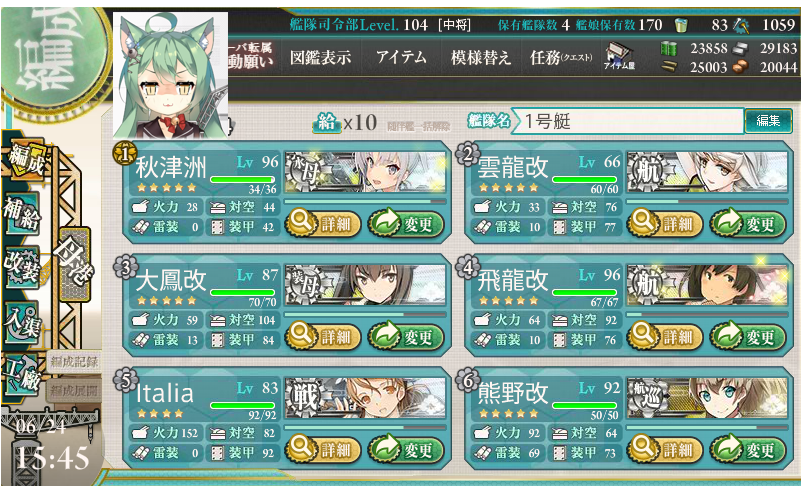Open 図鑑表示 in the top menu

[x=320, y=57]
